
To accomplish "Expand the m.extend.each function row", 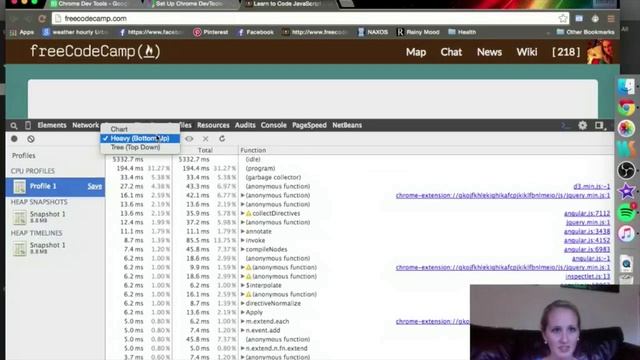I will pos(242,321).
